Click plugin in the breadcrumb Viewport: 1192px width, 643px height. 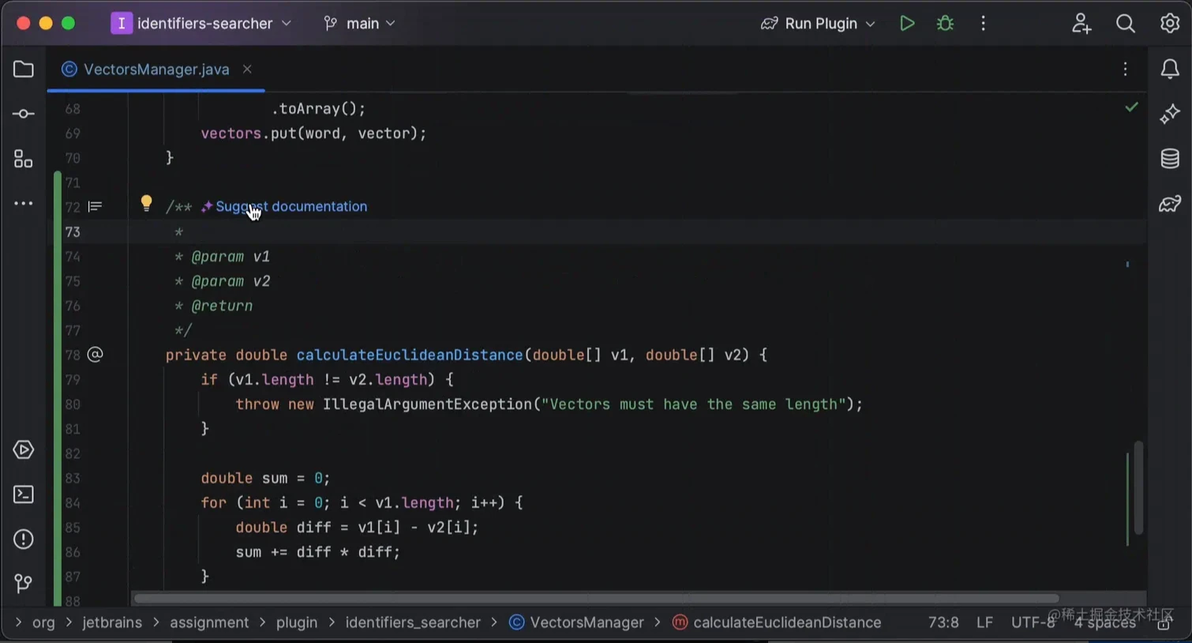pos(296,622)
